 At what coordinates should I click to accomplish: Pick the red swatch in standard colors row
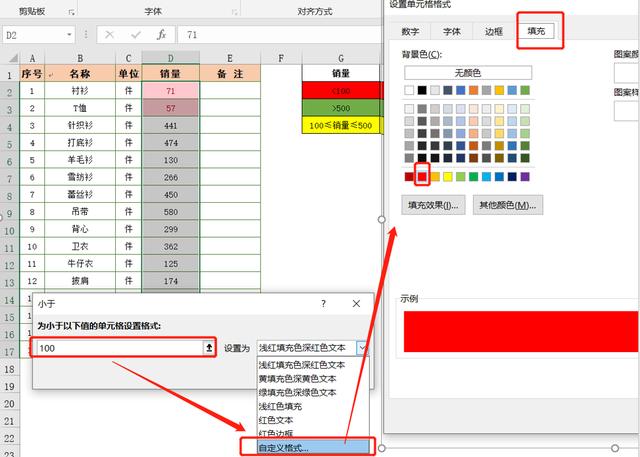click(424, 177)
